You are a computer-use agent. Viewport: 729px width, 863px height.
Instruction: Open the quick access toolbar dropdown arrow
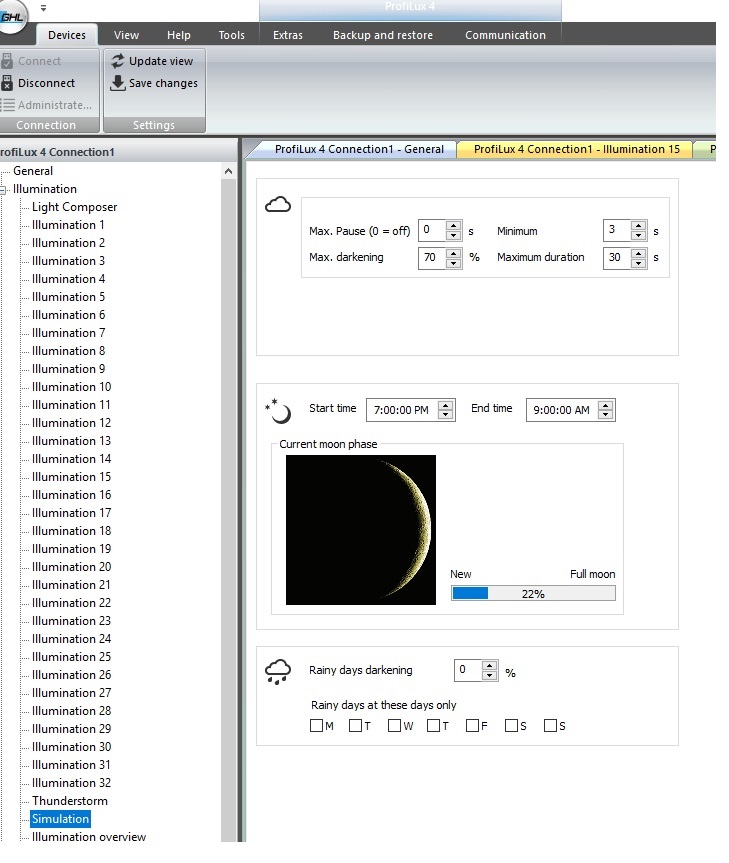tap(43, 8)
